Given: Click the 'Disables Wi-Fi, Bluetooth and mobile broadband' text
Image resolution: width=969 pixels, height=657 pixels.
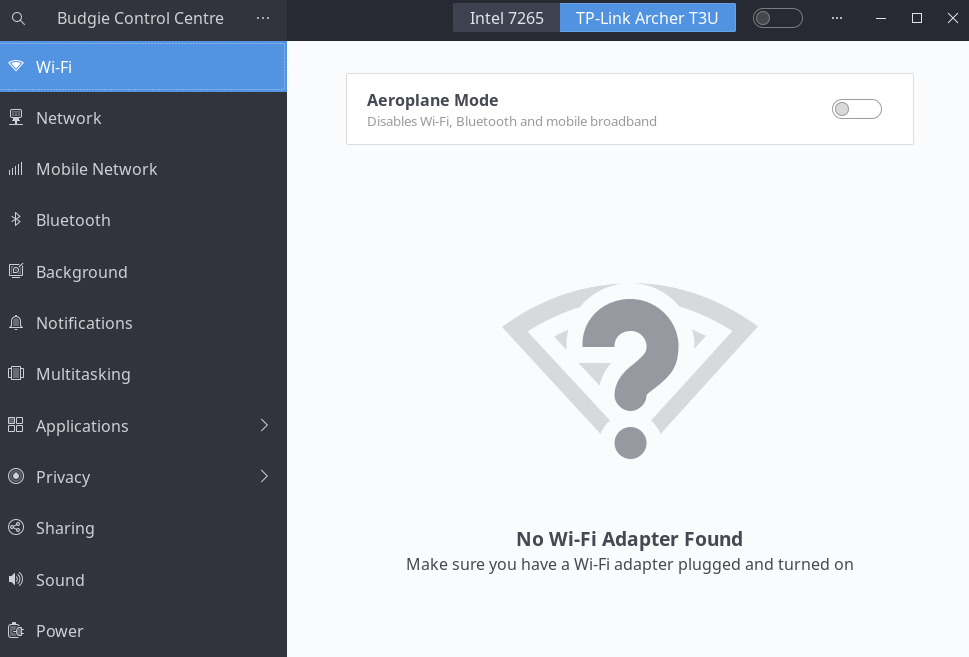Looking at the screenshot, I should (512, 121).
